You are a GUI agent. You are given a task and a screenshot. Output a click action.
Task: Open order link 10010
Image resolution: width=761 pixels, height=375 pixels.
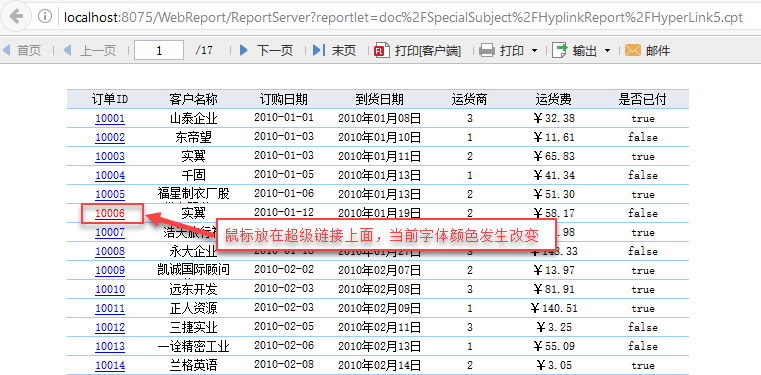pyautogui.click(x=110, y=289)
